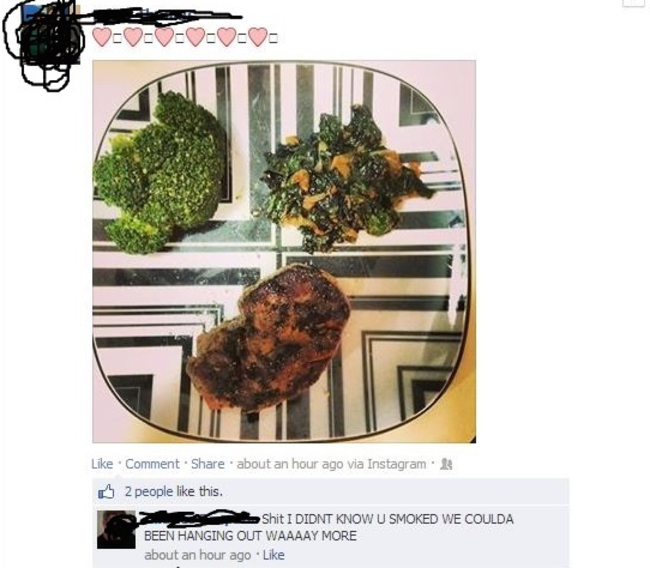Viewport: 650px width, 568px height.
Task: Click the friends audience icon after Instagram
Action: [x=446, y=464]
